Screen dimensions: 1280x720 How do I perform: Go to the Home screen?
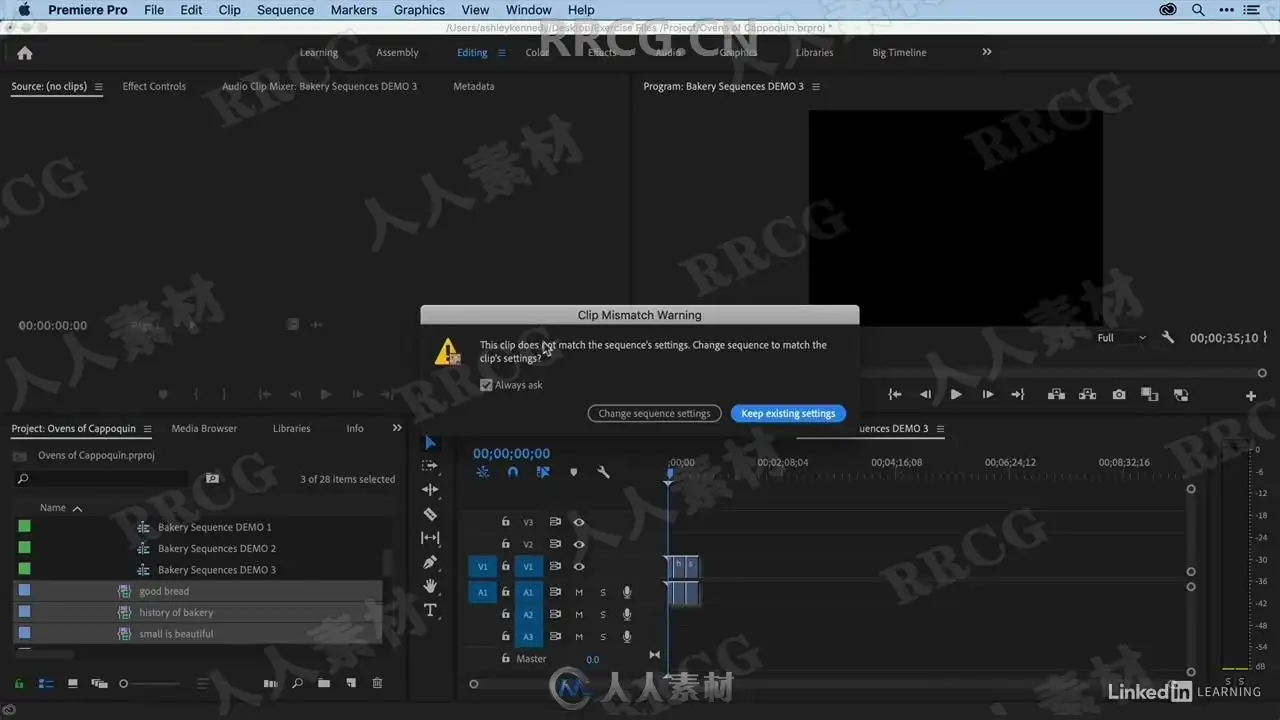click(x=25, y=53)
